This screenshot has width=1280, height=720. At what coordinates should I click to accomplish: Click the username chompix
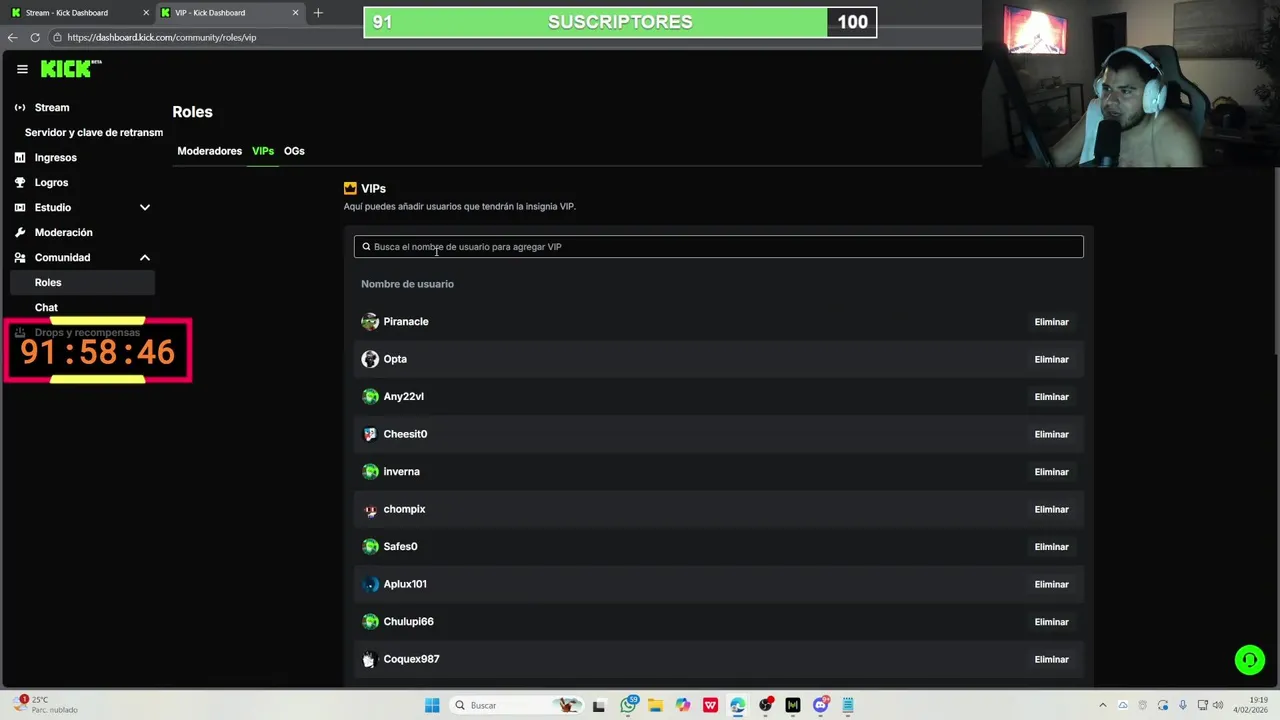(404, 509)
